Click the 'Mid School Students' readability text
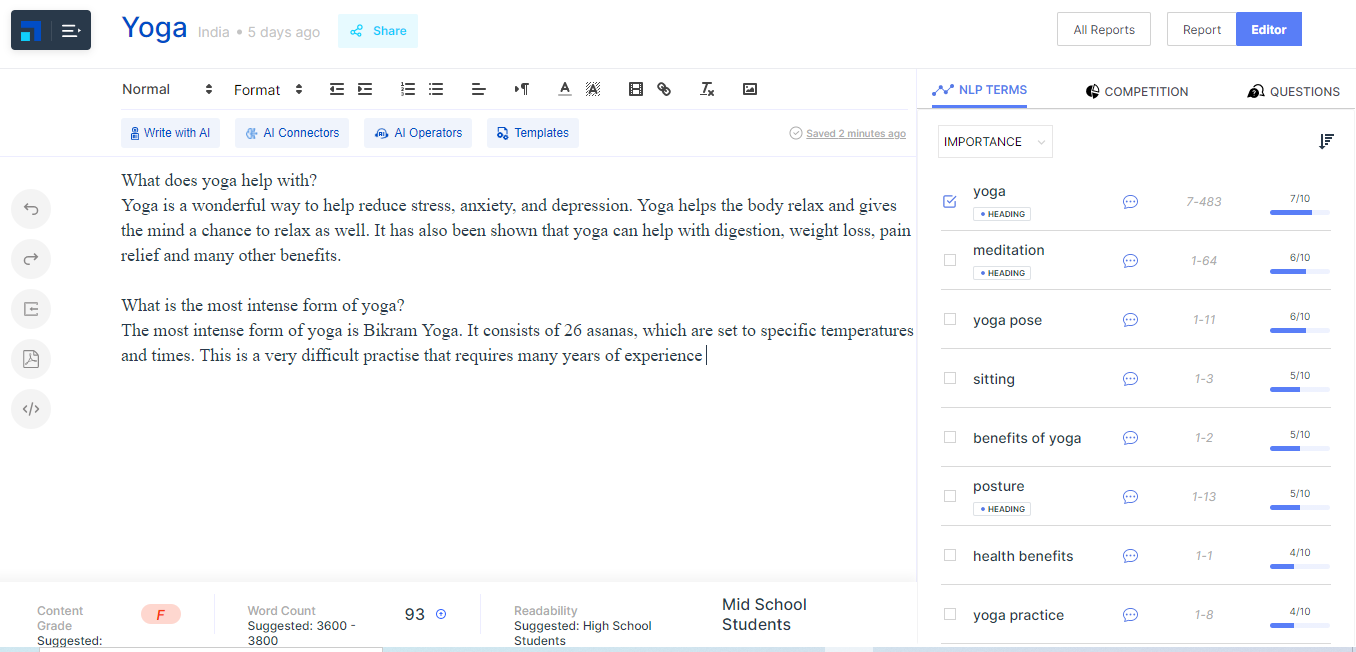This screenshot has height=652, width=1356. (x=764, y=615)
